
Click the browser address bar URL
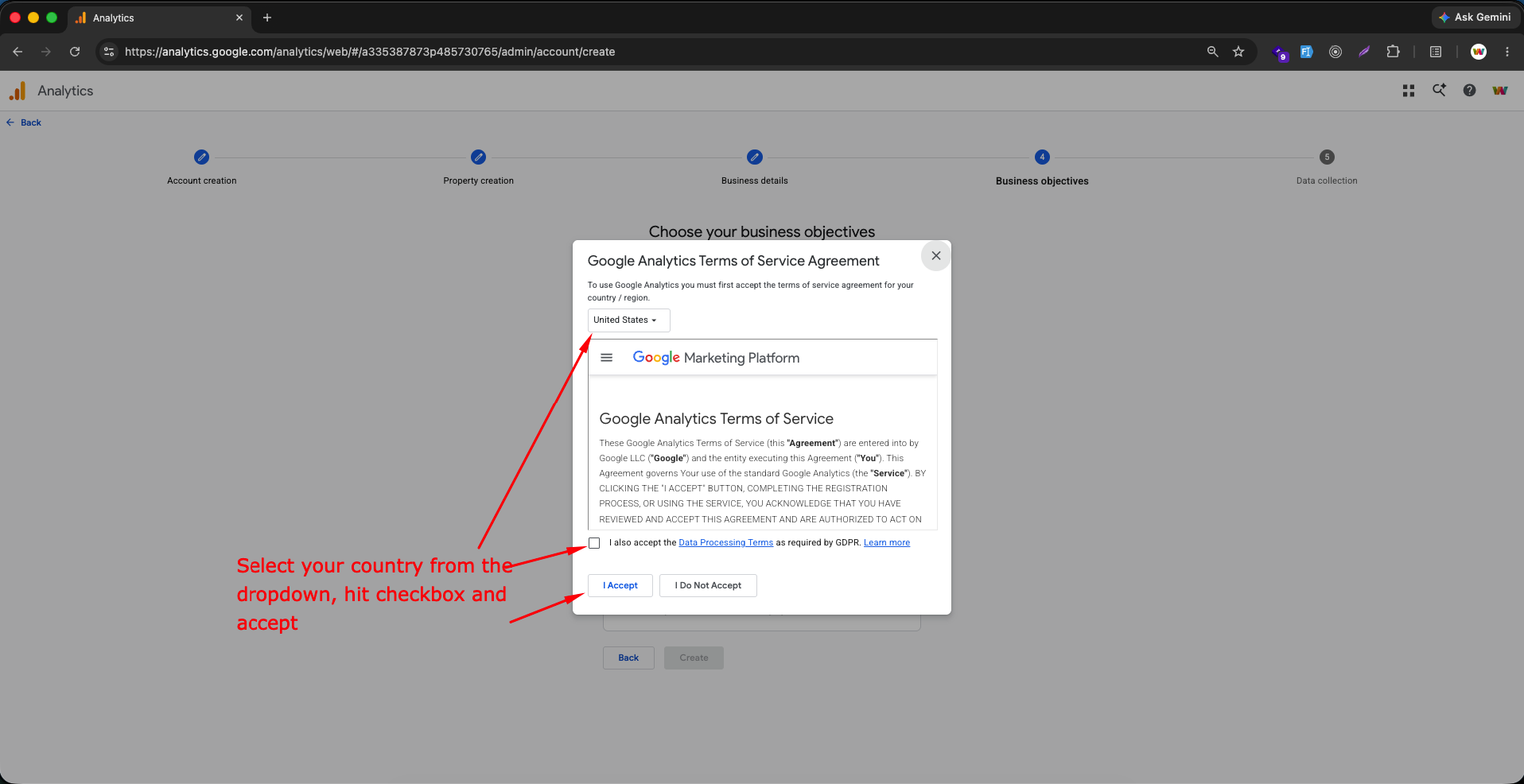coord(370,52)
